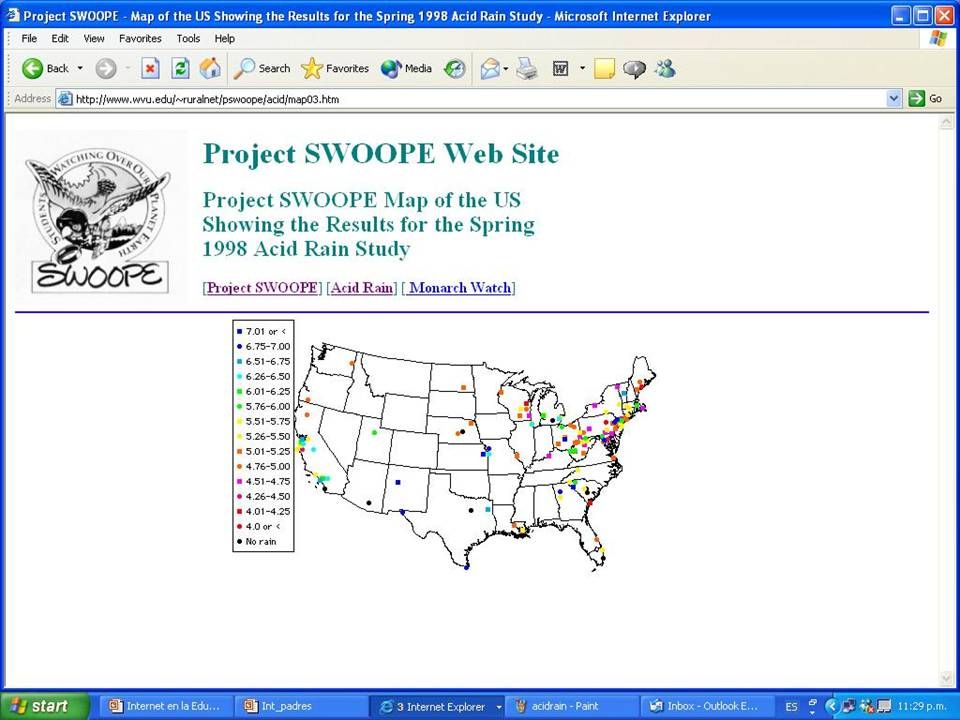The image size is (960, 720).
Task: Click the 'No rain' legend entry
Action: pyautogui.click(x=257, y=542)
